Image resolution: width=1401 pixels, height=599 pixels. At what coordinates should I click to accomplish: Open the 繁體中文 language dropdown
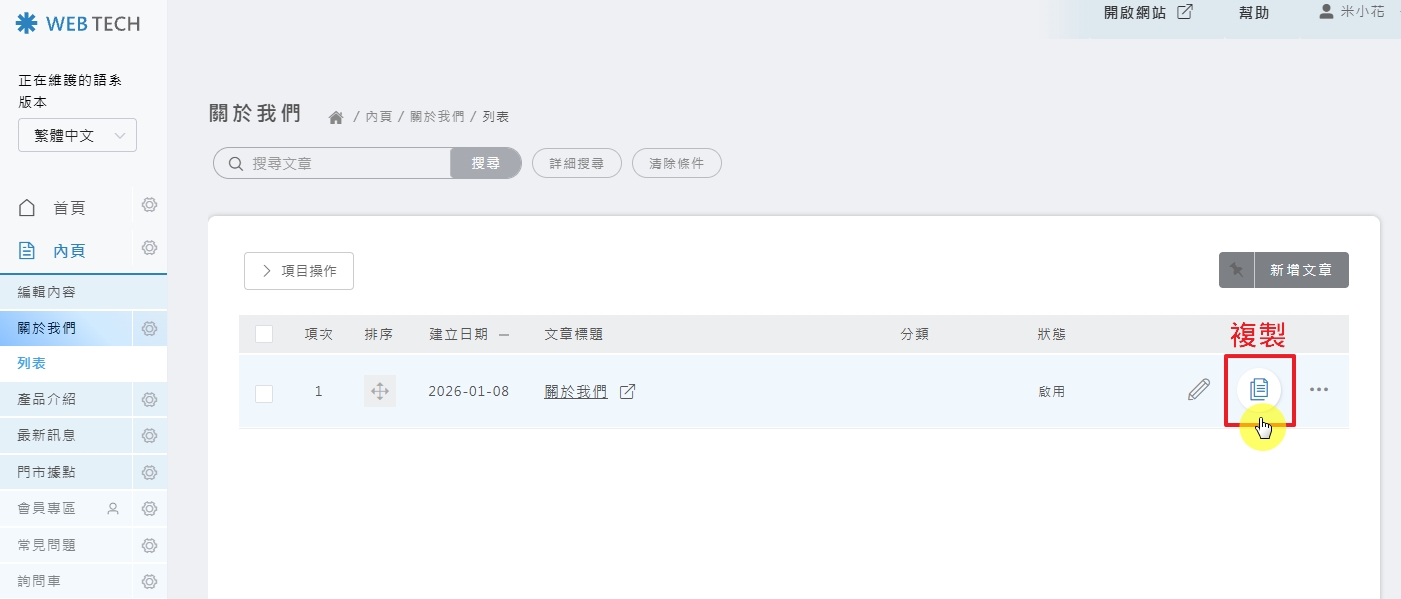(77, 136)
